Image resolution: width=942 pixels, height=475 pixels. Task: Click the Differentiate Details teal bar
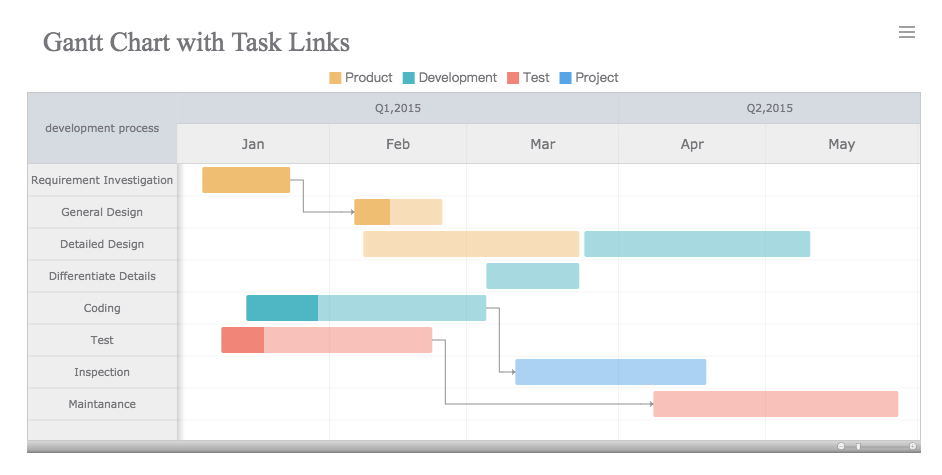coord(532,276)
